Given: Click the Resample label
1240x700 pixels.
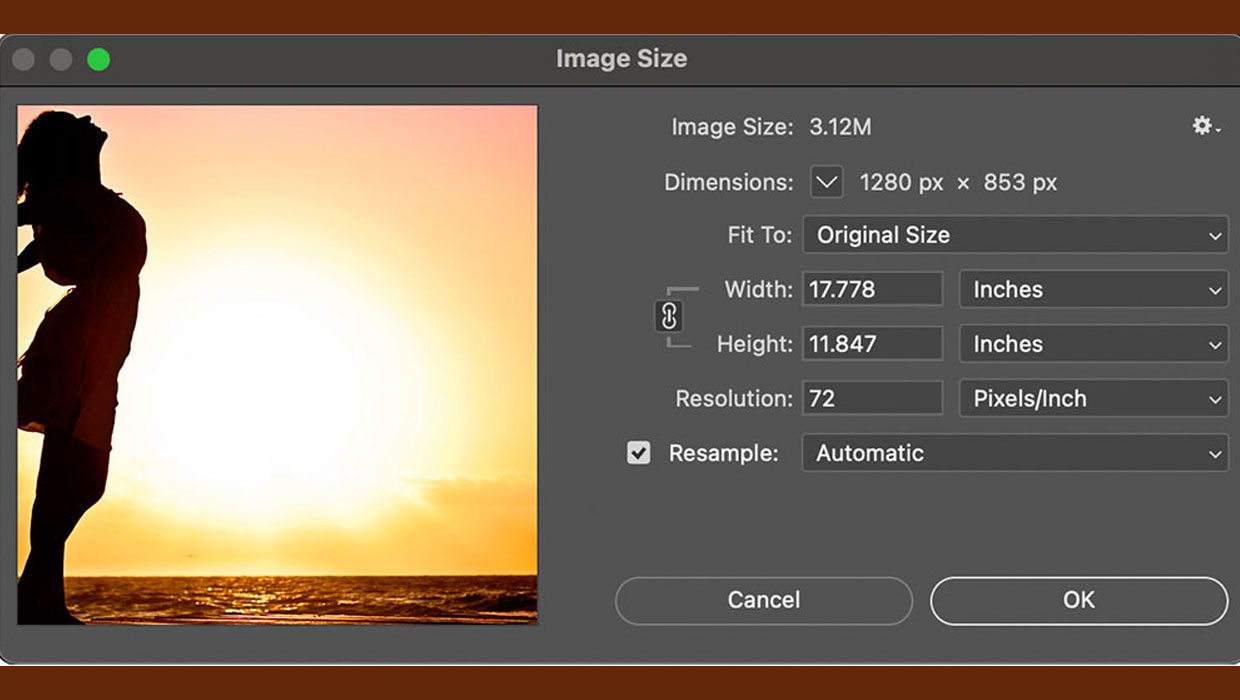Looking at the screenshot, I should (x=723, y=453).
